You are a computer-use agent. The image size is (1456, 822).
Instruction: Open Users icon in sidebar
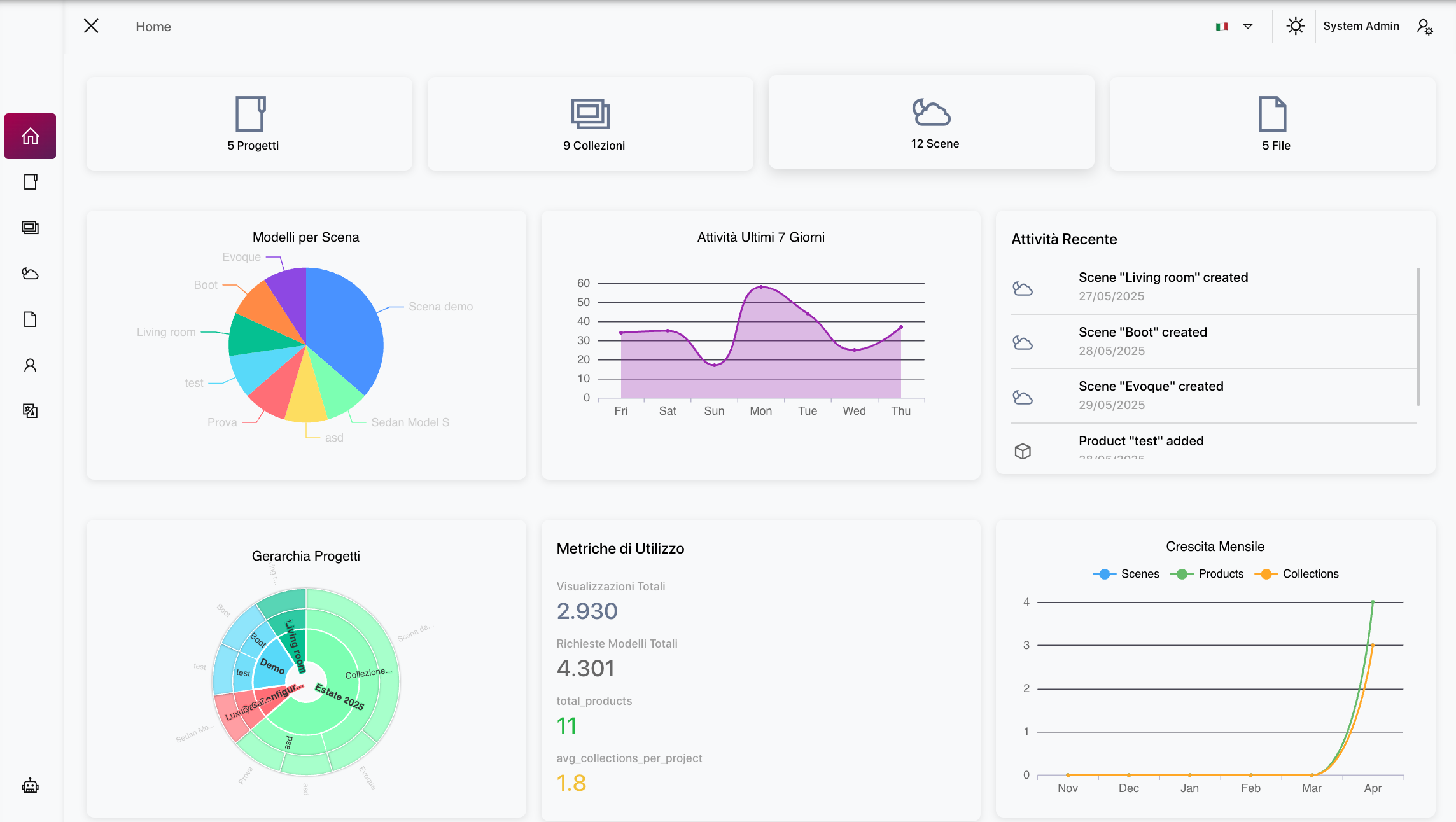click(x=30, y=365)
